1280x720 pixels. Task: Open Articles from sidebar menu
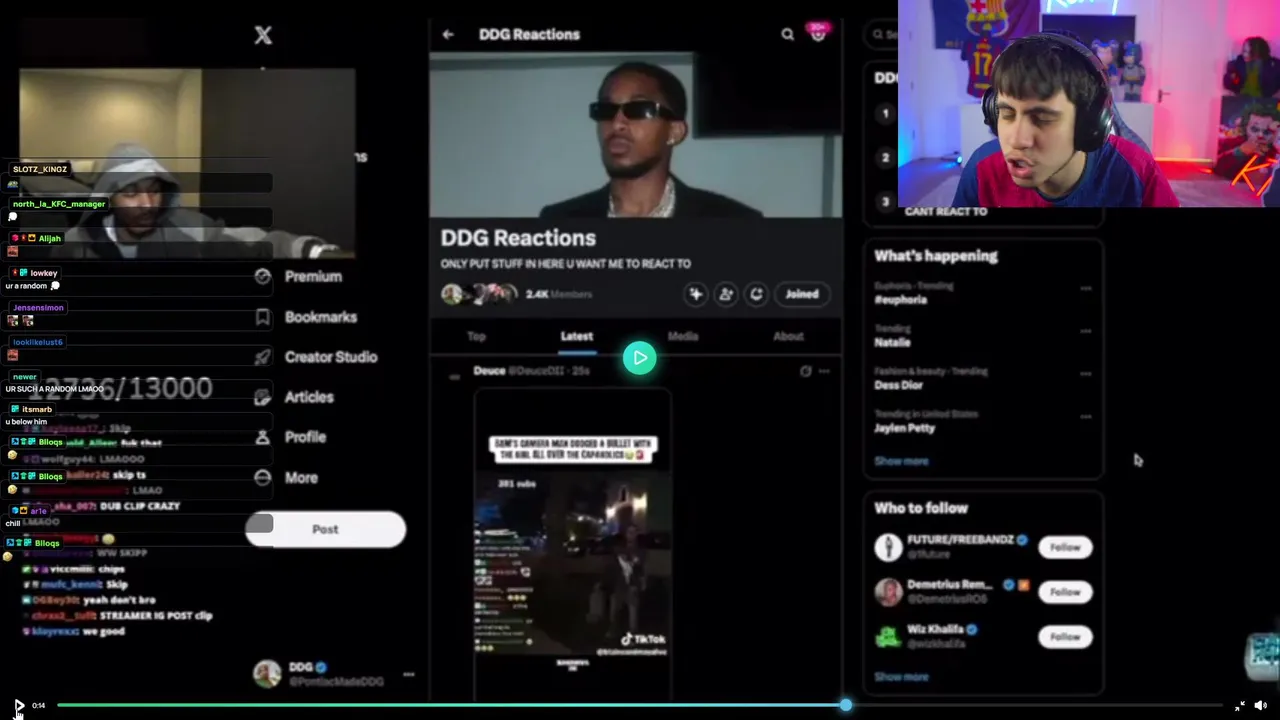(x=309, y=397)
